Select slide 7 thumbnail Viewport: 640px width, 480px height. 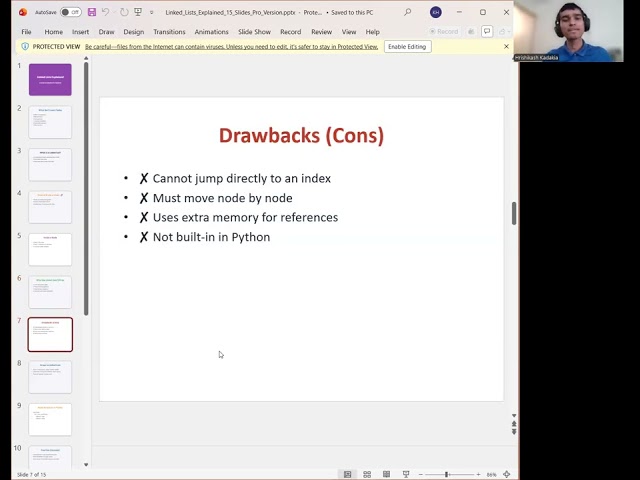pos(50,334)
